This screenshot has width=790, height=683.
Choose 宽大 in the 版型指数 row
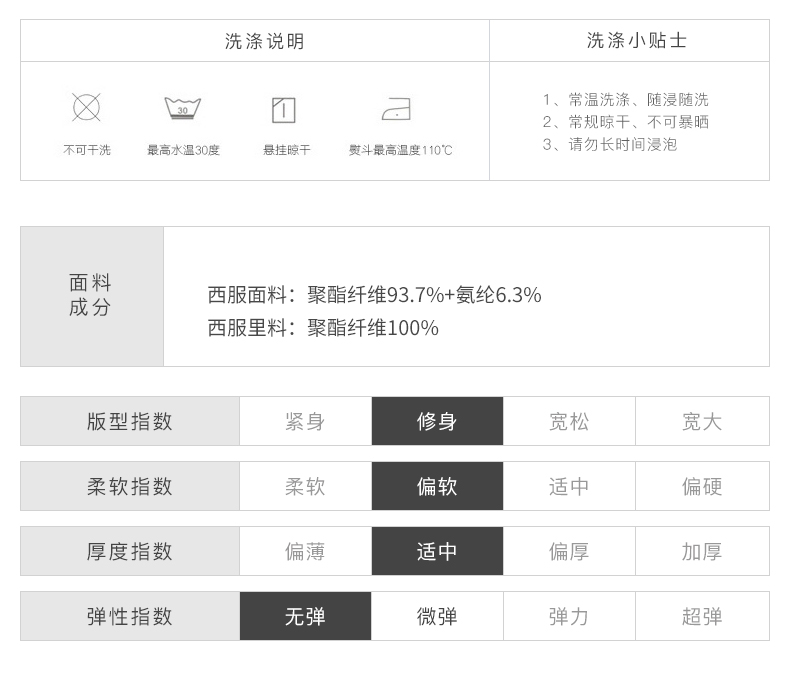[x=702, y=421]
